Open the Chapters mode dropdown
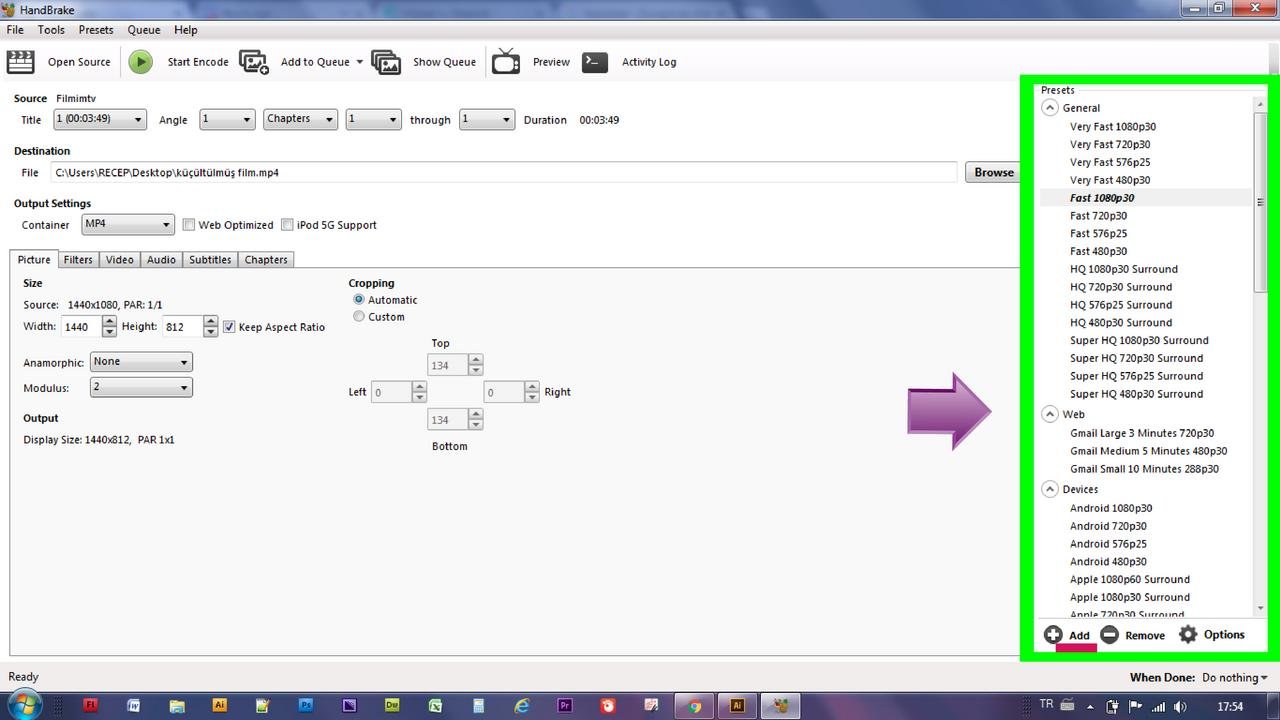The image size is (1280, 720). pyautogui.click(x=300, y=119)
